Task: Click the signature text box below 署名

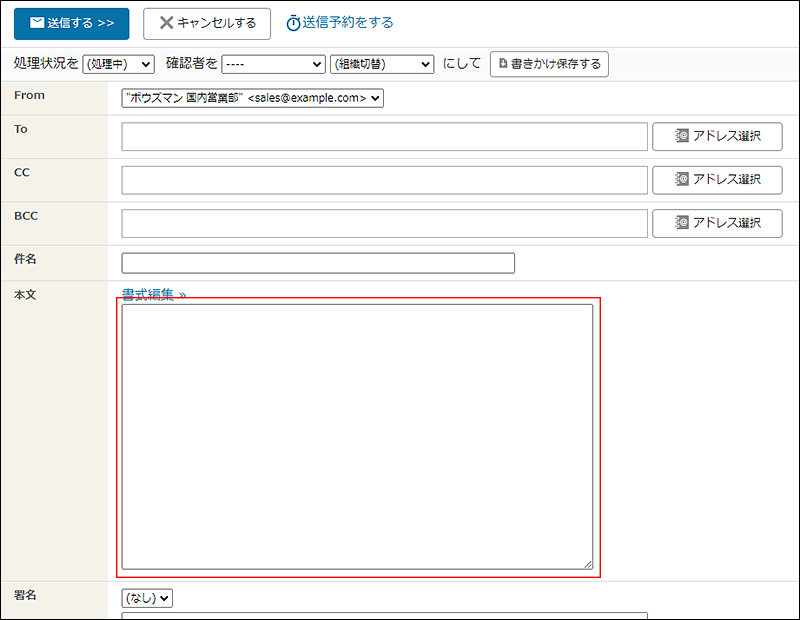Action: tap(384, 615)
